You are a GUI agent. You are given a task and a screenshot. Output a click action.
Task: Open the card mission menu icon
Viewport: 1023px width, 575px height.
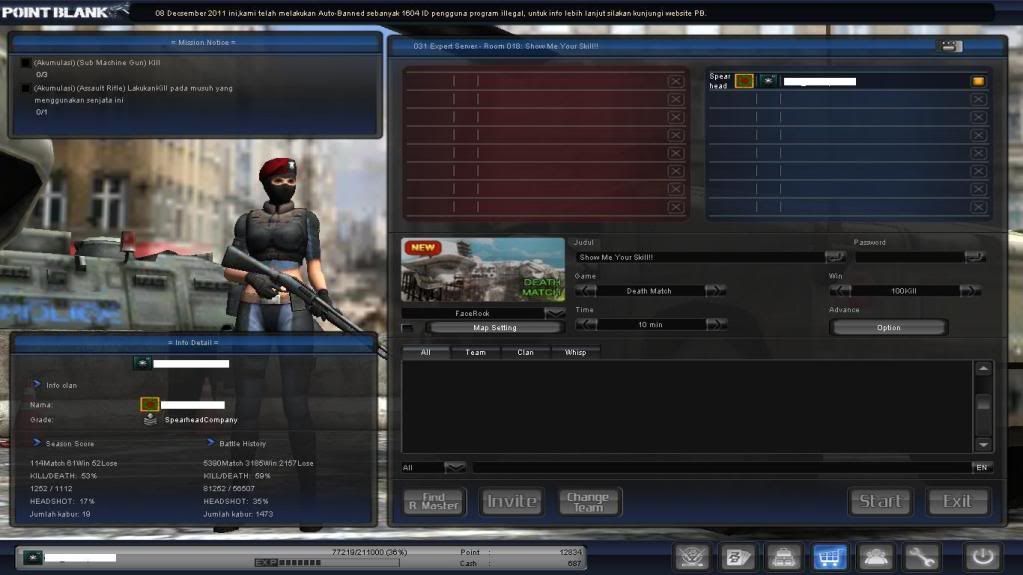click(738, 557)
